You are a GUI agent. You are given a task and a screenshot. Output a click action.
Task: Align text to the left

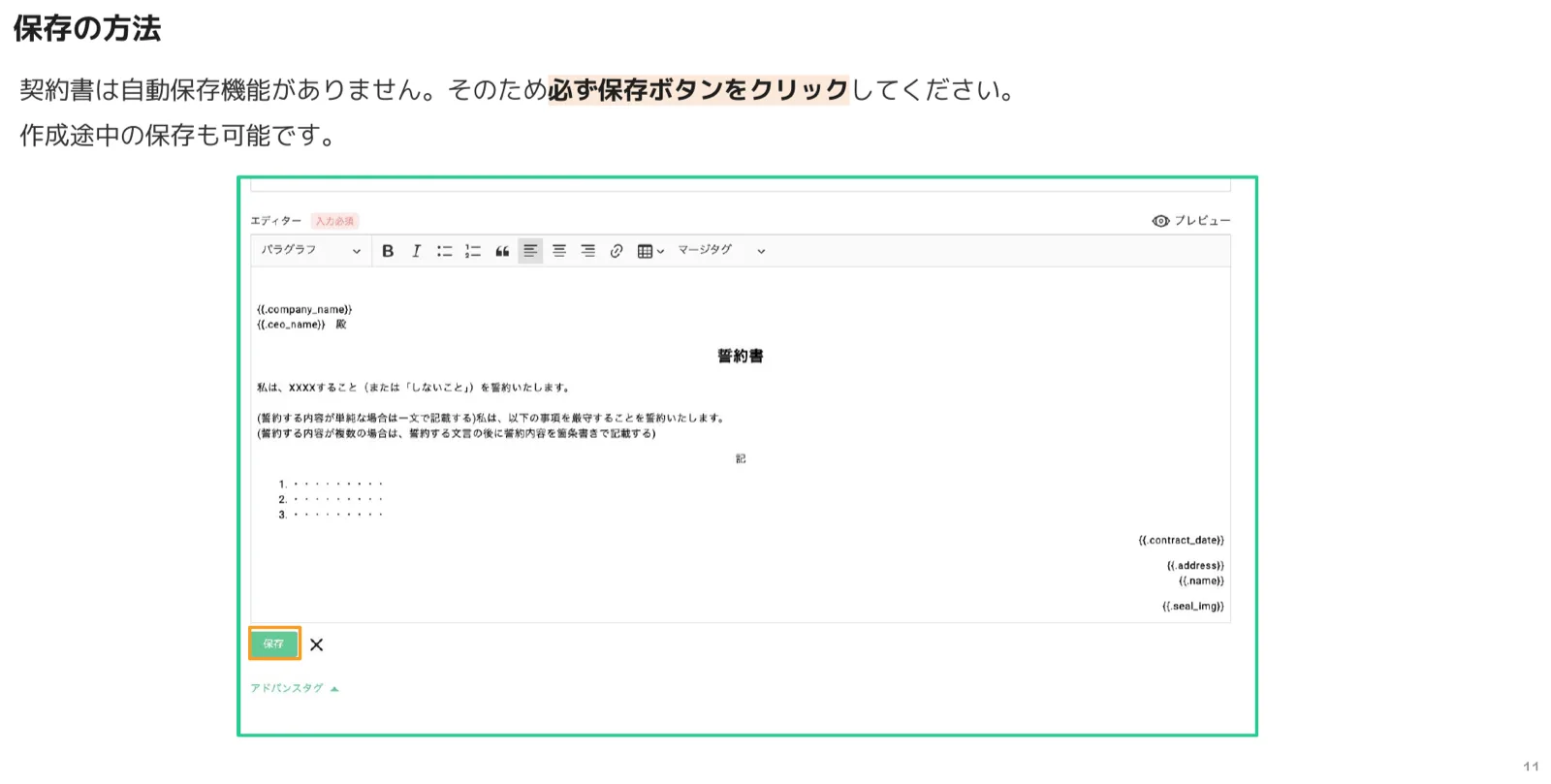point(530,251)
